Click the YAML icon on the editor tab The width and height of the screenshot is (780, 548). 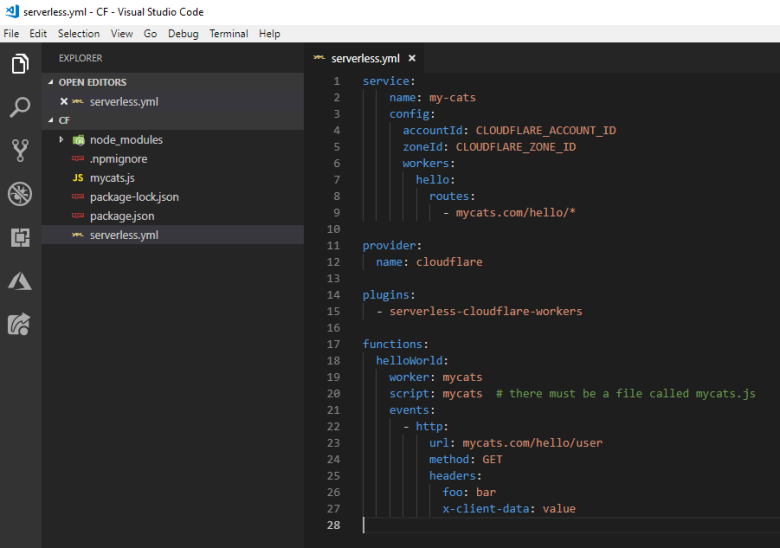319,58
